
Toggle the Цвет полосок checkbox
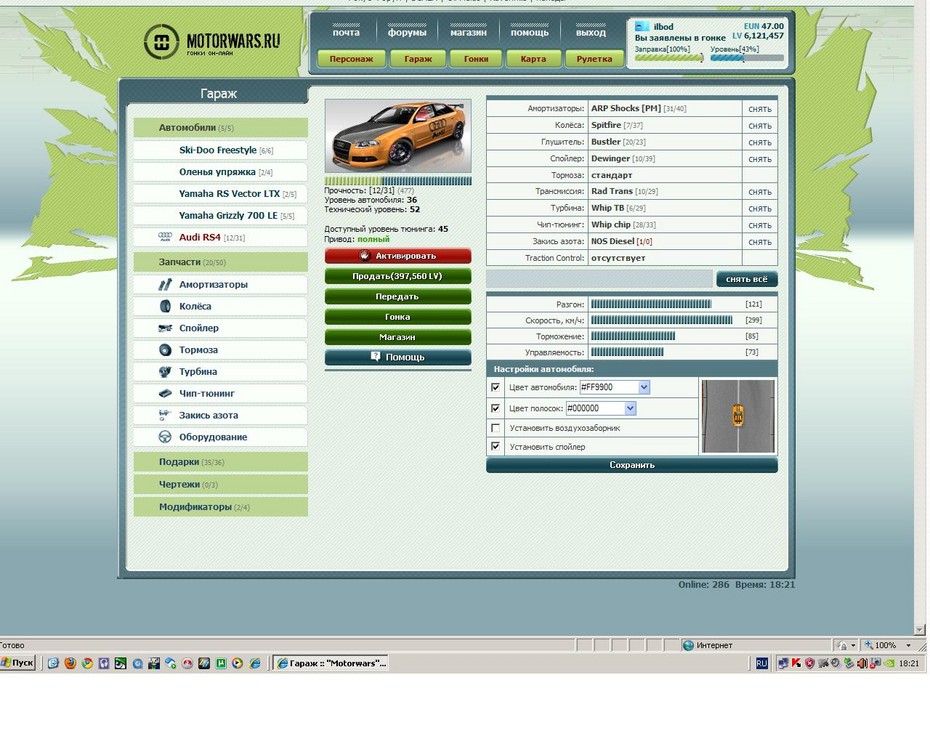pos(496,408)
